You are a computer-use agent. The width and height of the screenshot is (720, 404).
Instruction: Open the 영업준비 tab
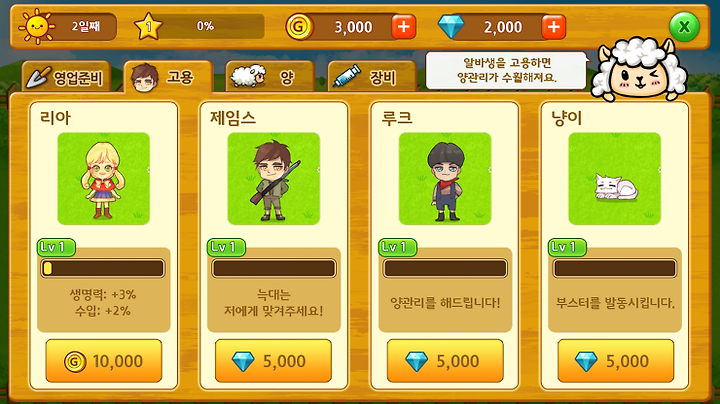(x=66, y=77)
